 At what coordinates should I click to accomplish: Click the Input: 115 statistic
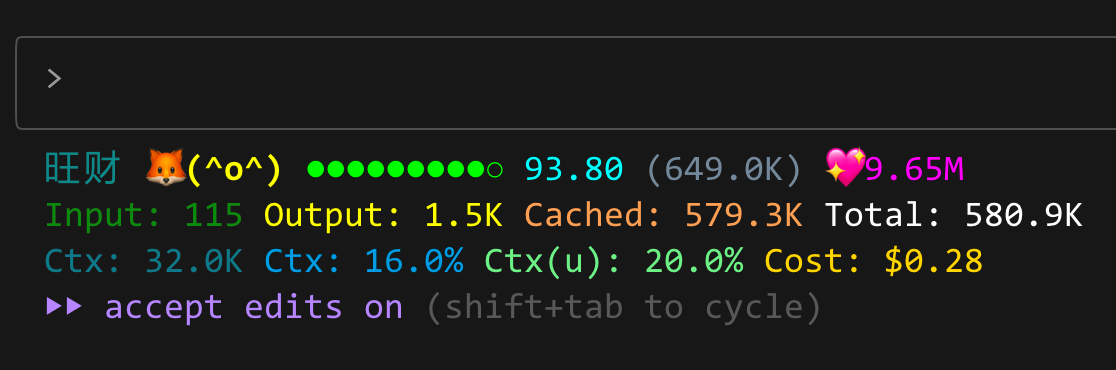(x=144, y=216)
